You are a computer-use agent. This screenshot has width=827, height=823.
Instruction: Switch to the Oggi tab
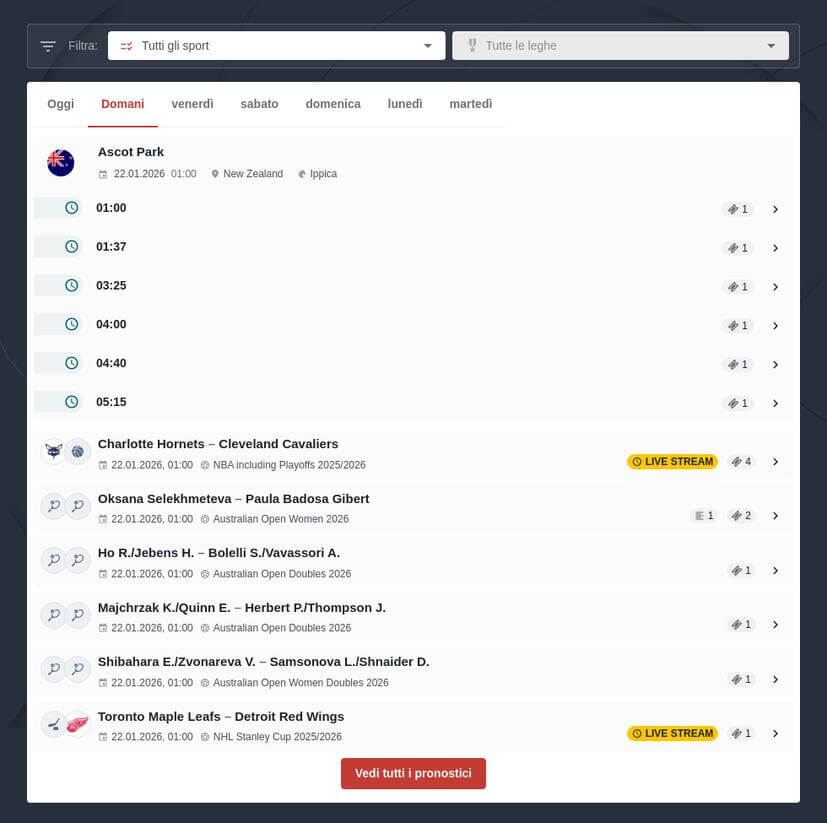pyautogui.click(x=61, y=104)
